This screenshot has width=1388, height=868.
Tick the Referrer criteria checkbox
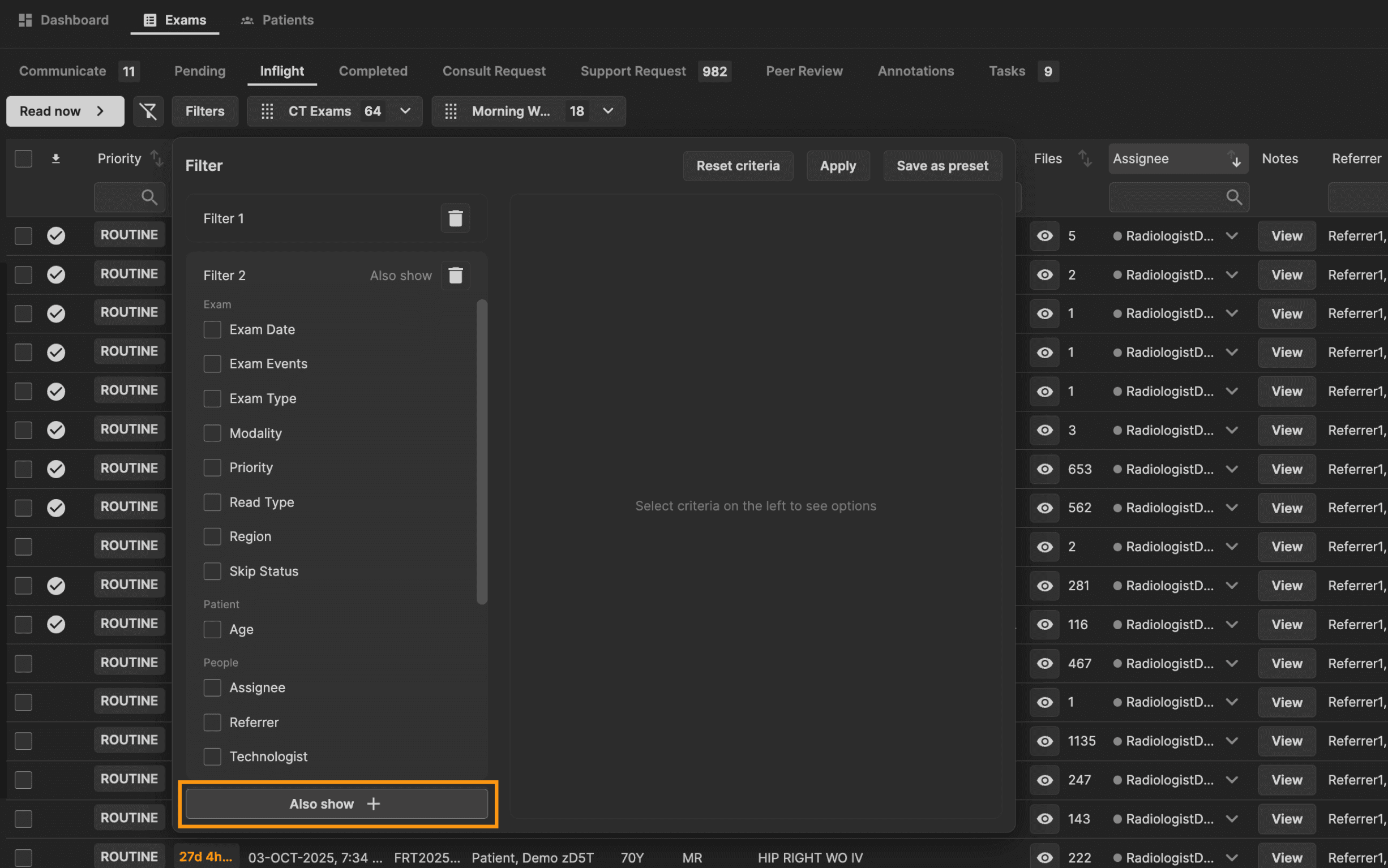click(x=212, y=722)
